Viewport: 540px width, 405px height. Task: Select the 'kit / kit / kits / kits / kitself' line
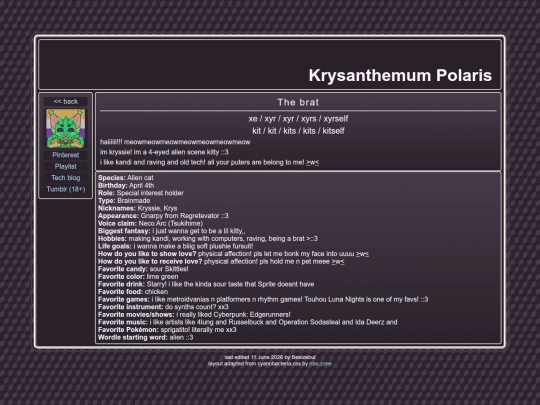pyautogui.click(x=298, y=131)
